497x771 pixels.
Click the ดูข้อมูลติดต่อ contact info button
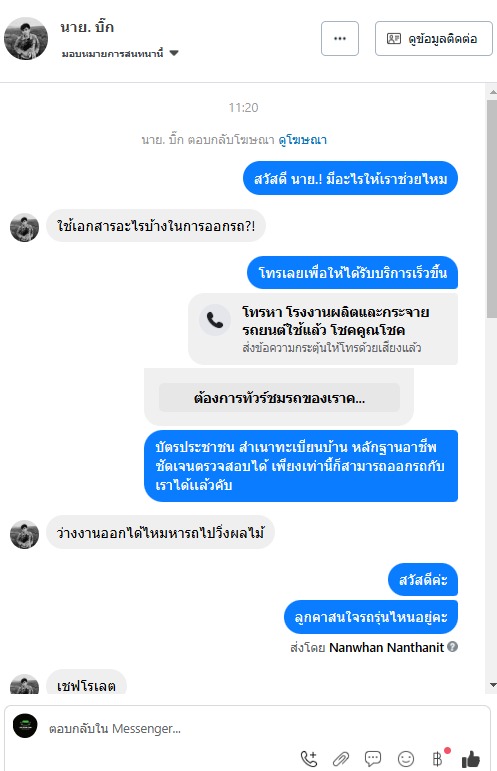tap(434, 38)
